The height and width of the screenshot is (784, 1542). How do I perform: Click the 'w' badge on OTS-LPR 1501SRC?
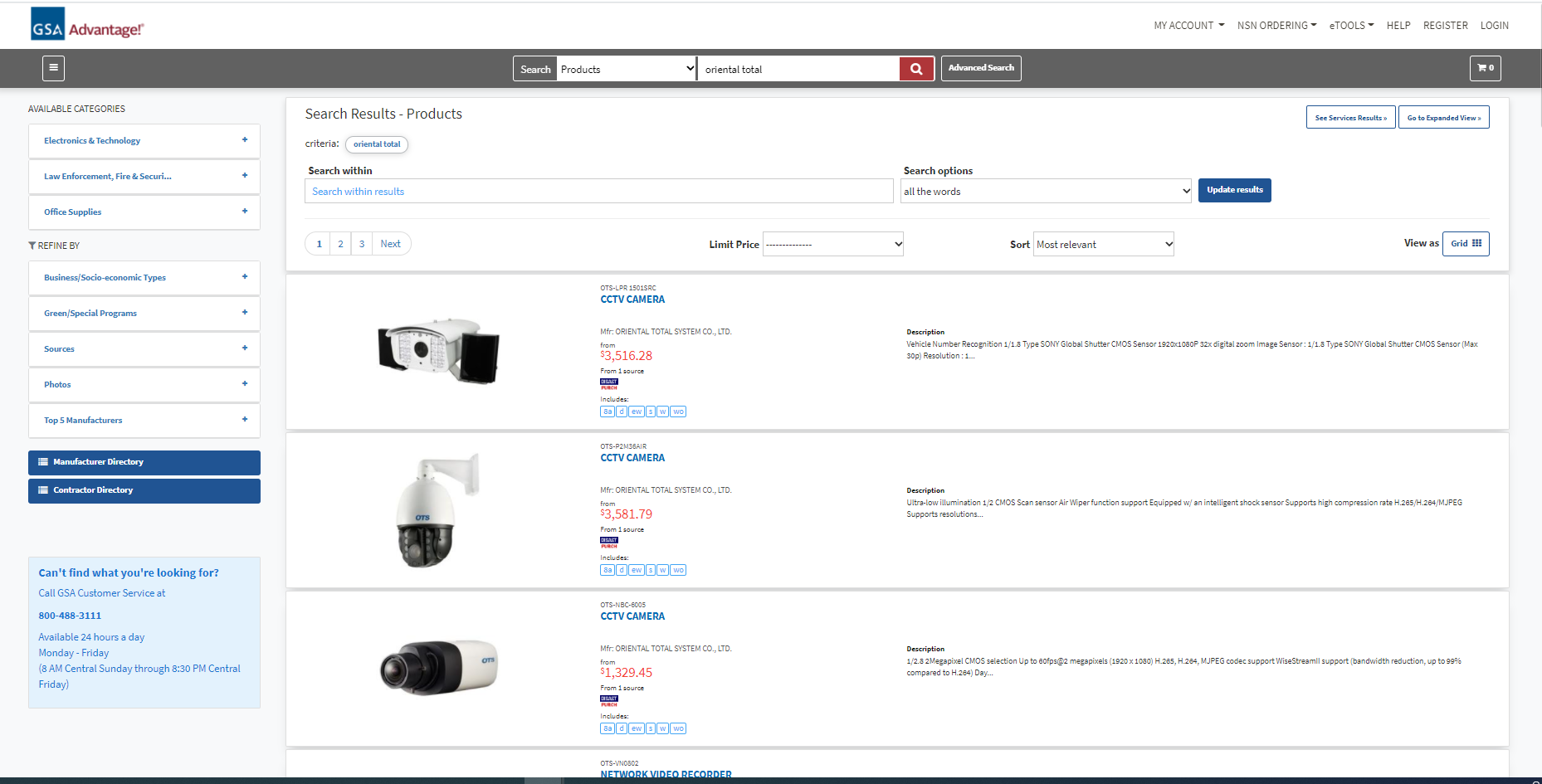(x=662, y=411)
